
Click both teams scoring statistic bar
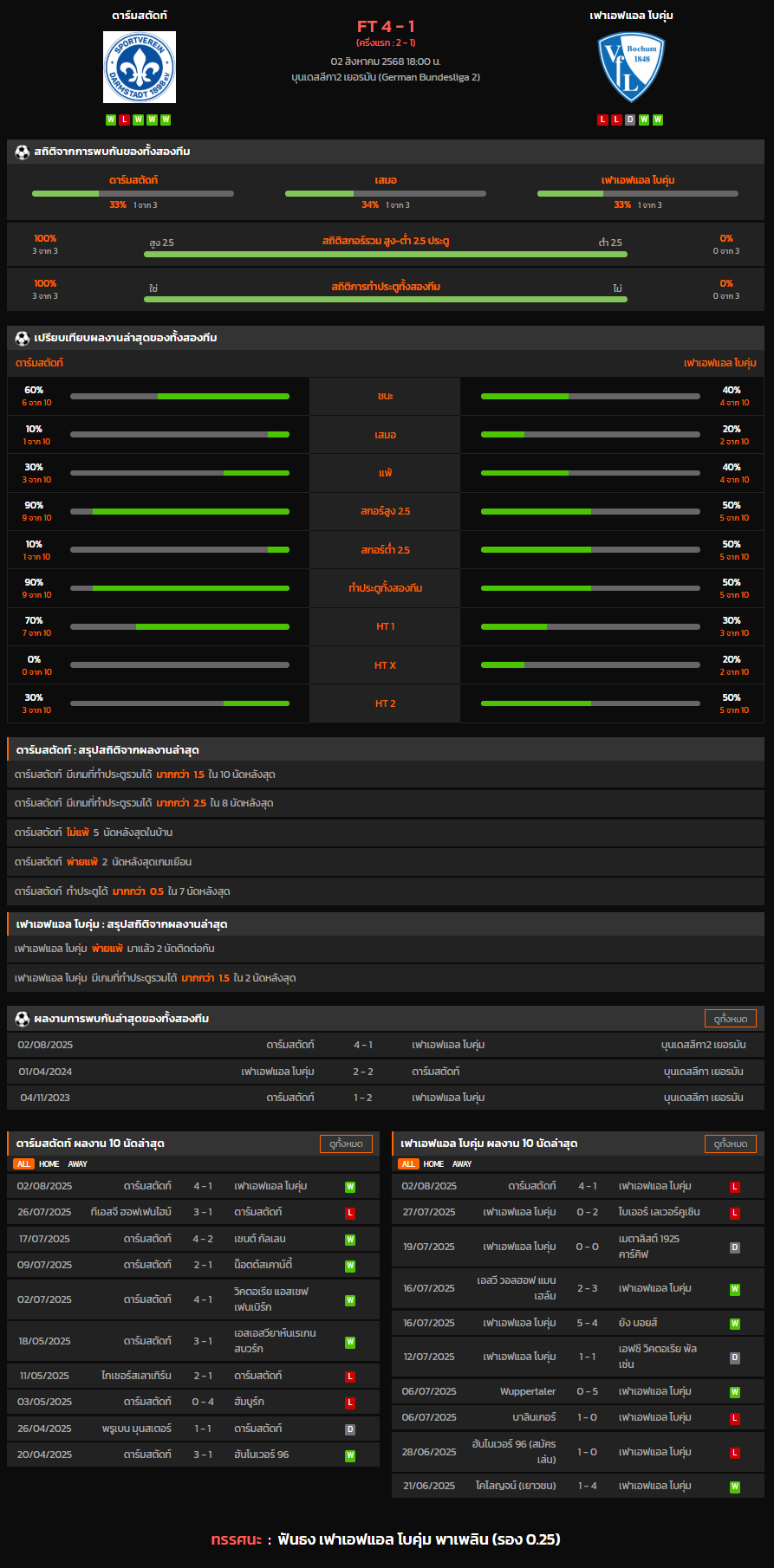[386, 300]
